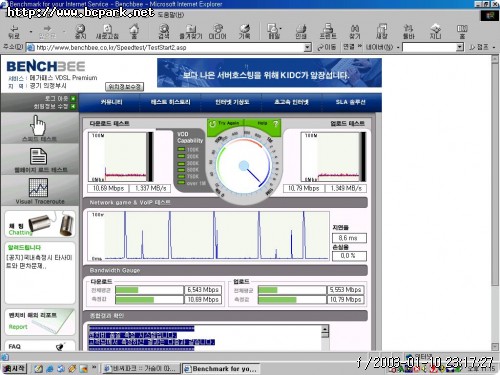This screenshot has width=500, height=375.
Task: Click the Stop (중지) toolbar icon
Action: tap(80, 32)
